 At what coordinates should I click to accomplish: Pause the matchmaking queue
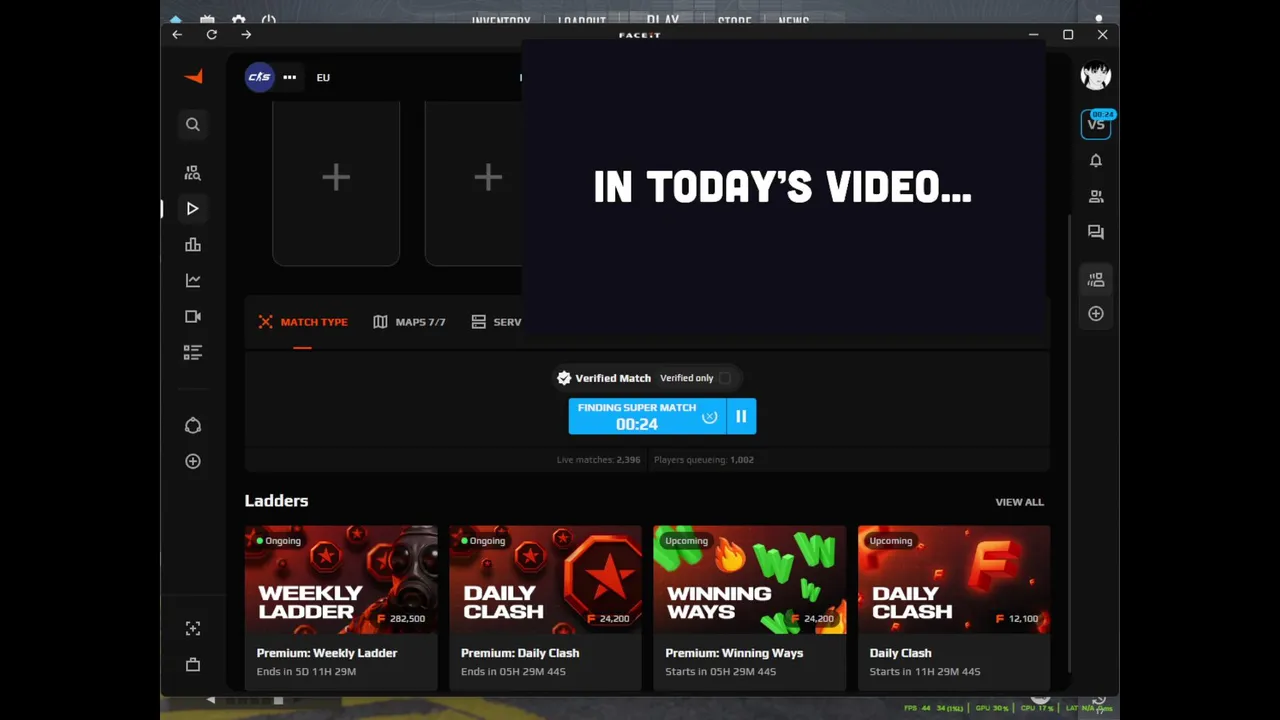click(x=741, y=416)
